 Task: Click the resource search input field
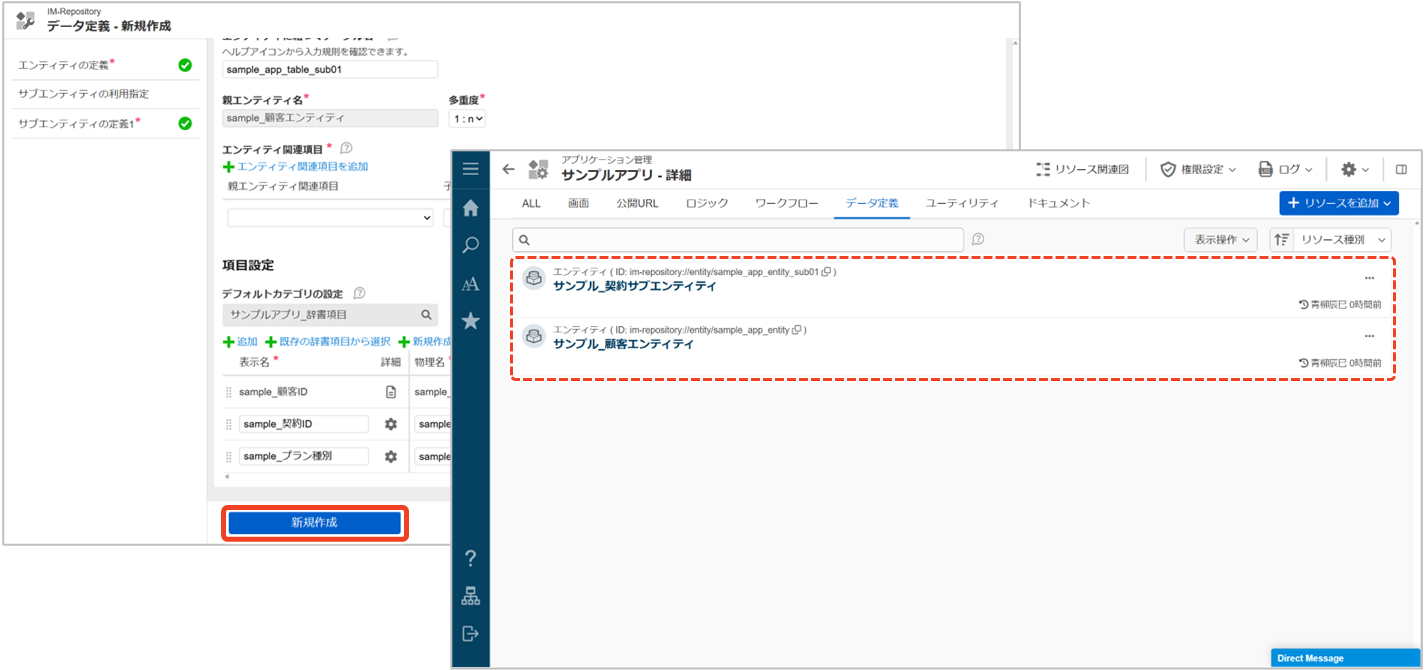coord(738,240)
